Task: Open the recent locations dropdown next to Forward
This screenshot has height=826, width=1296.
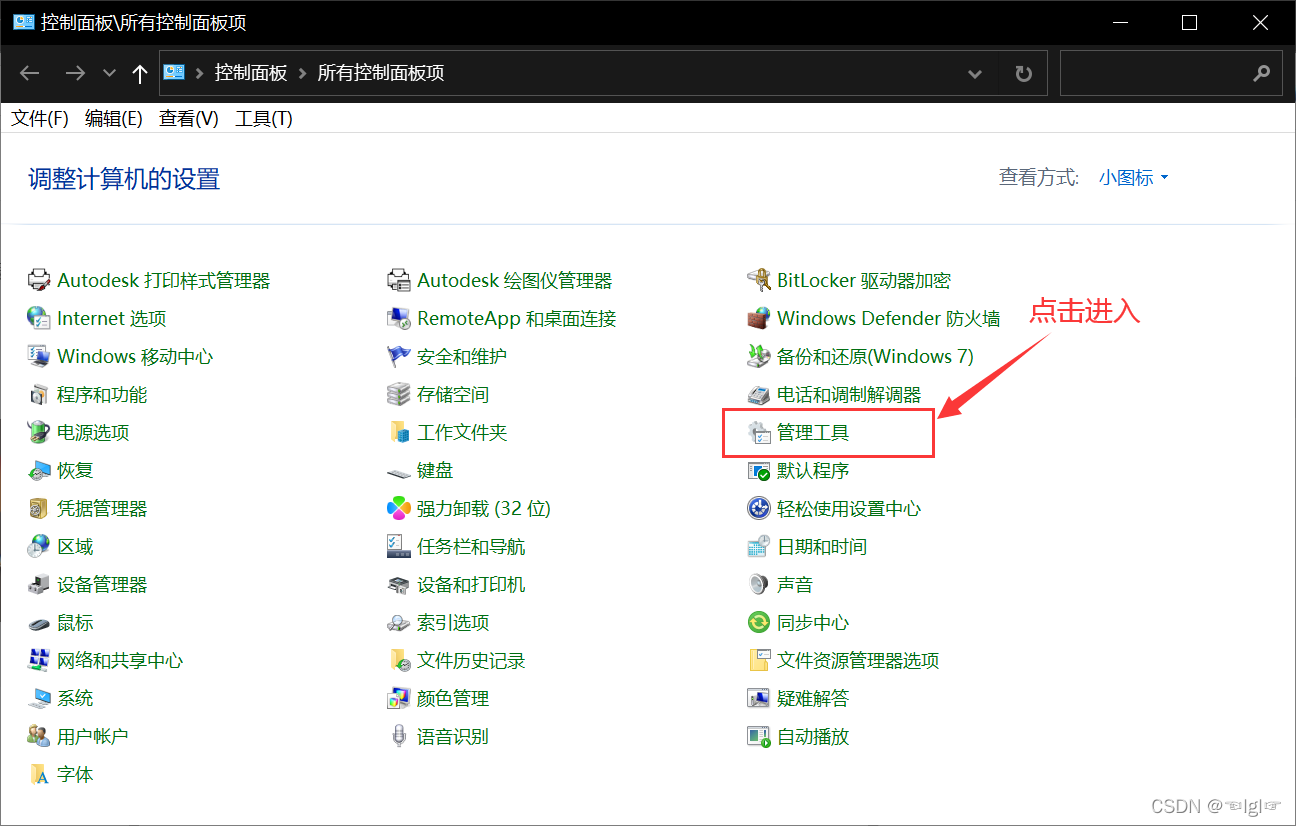Action: pos(110,73)
